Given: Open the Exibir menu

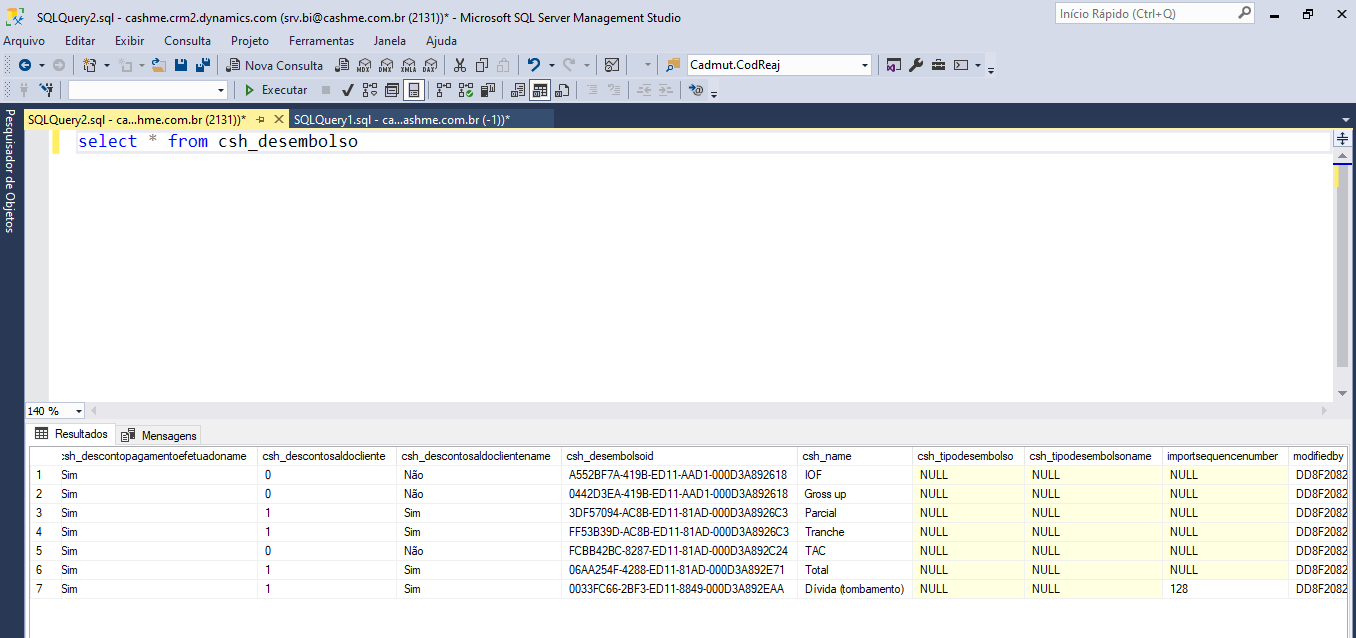Looking at the screenshot, I should tap(130, 41).
